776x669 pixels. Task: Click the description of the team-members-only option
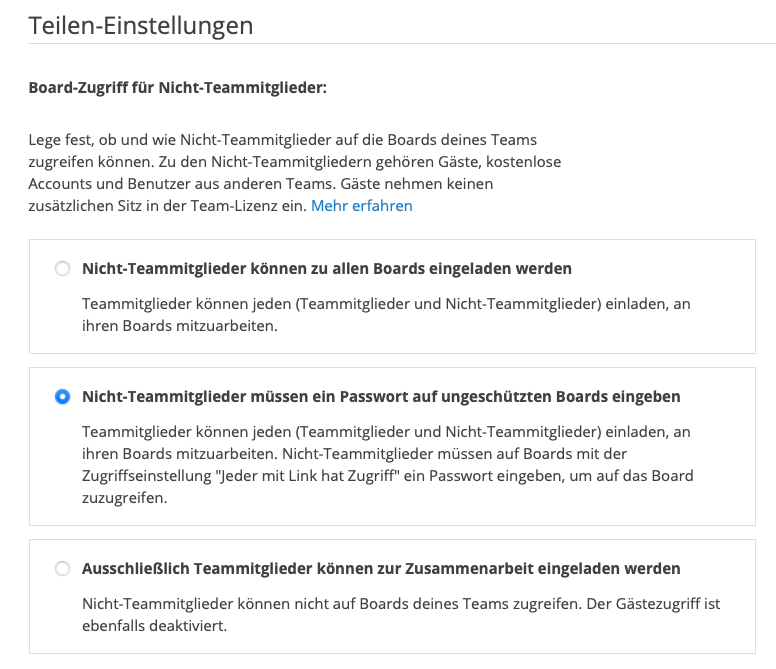tap(401, 615)
